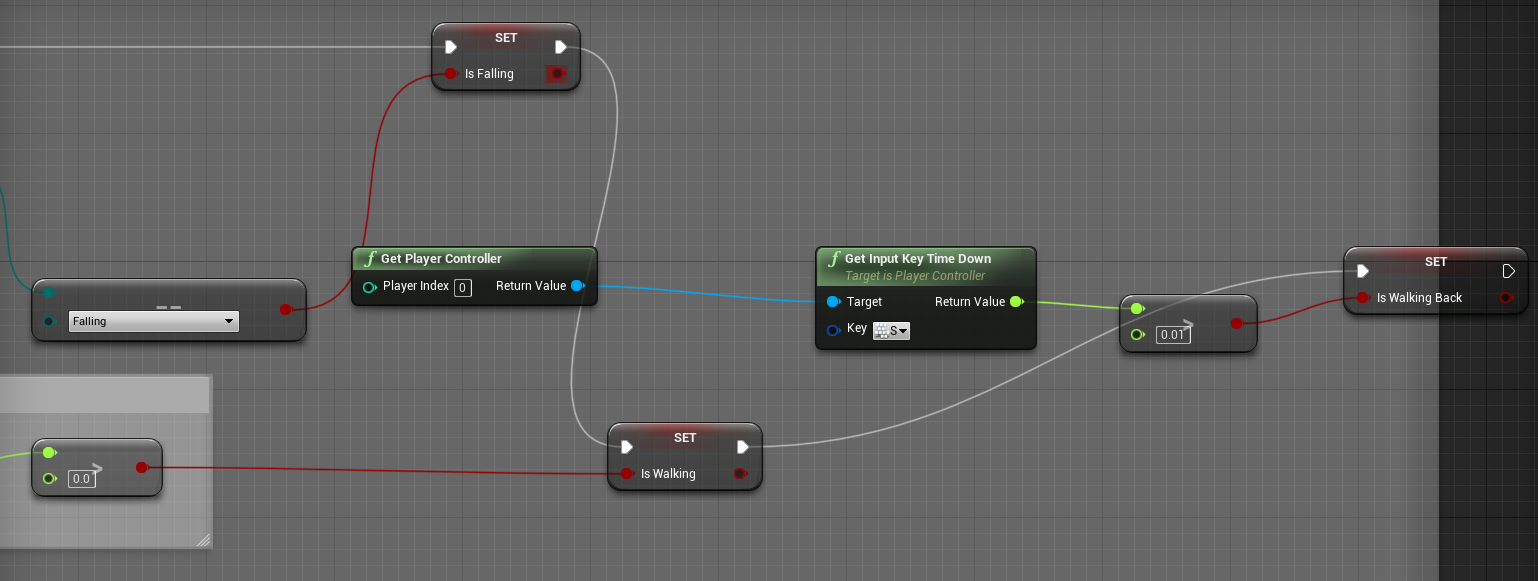
Task: Click the 0.01 comparison value field
Action: pyautogui.click(x=1171, y=335)
